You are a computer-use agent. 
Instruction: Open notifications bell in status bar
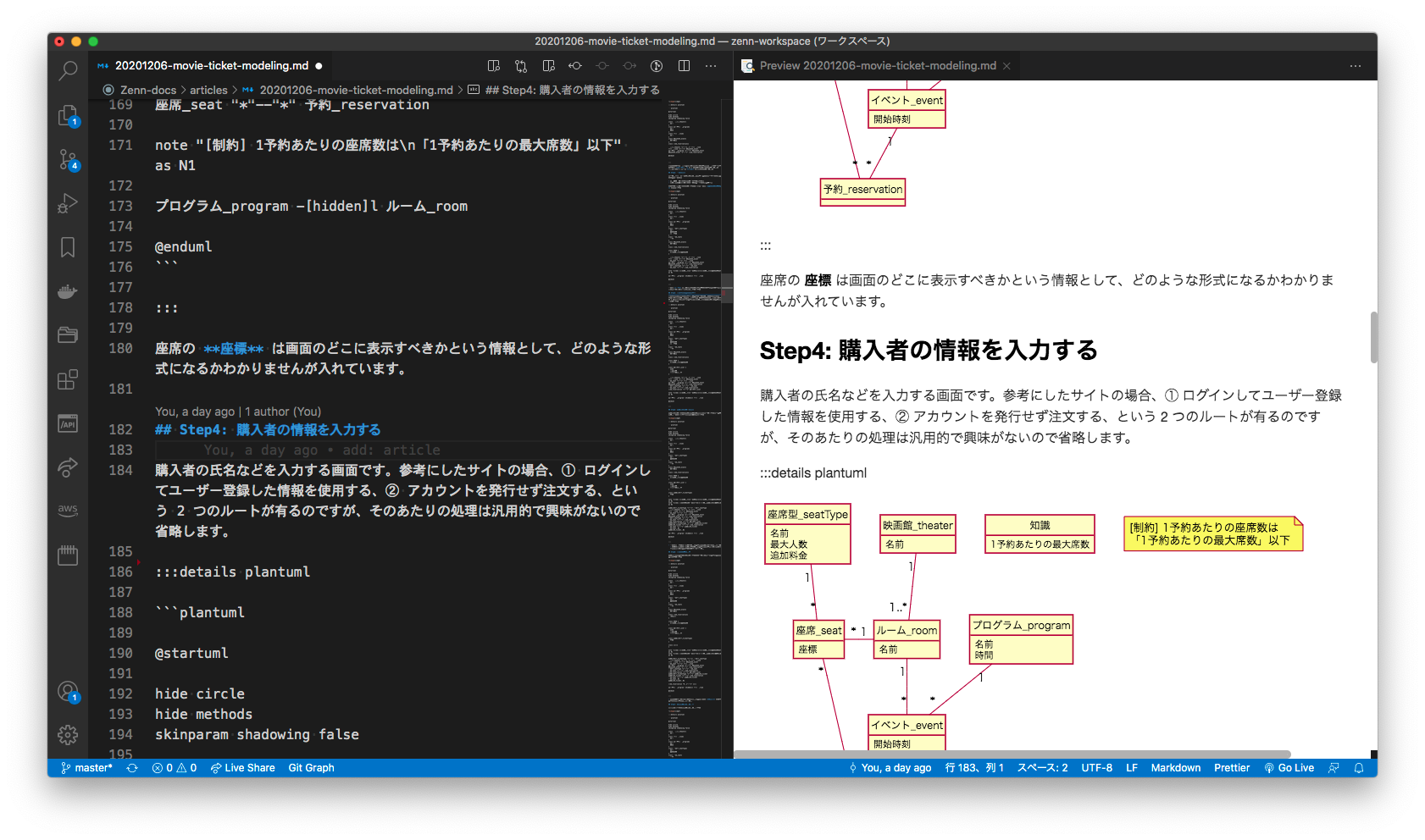(x=1359, y=768)
